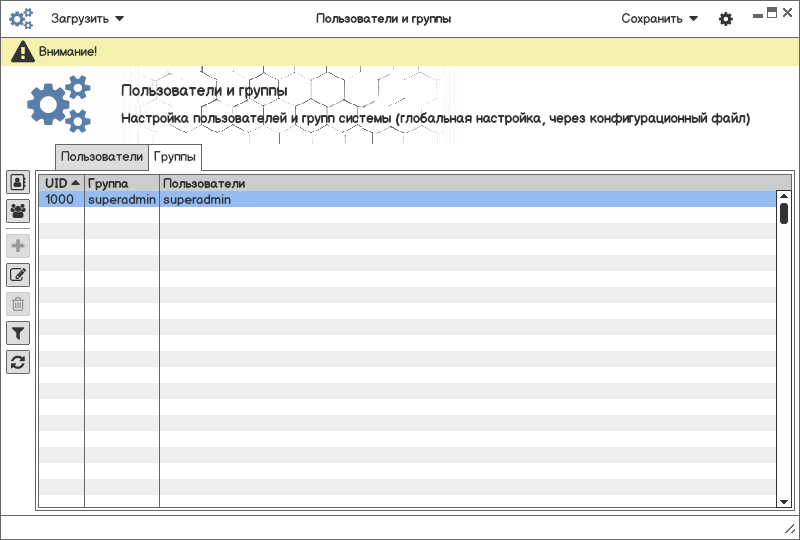Select the Группы tab
Image resolution: width=800 pixels, height=540 pixels.
tap(175, 157)
